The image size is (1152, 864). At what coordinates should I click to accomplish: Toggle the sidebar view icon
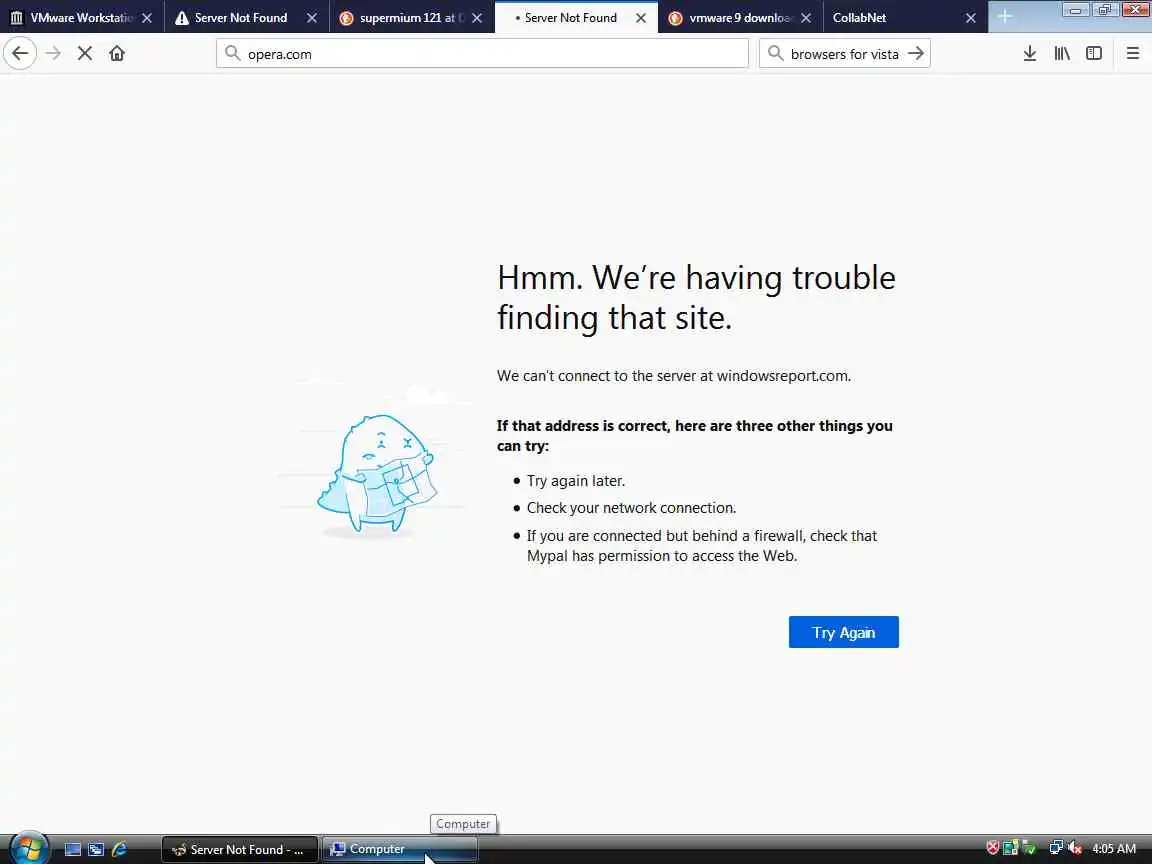tap(1094, 54)
